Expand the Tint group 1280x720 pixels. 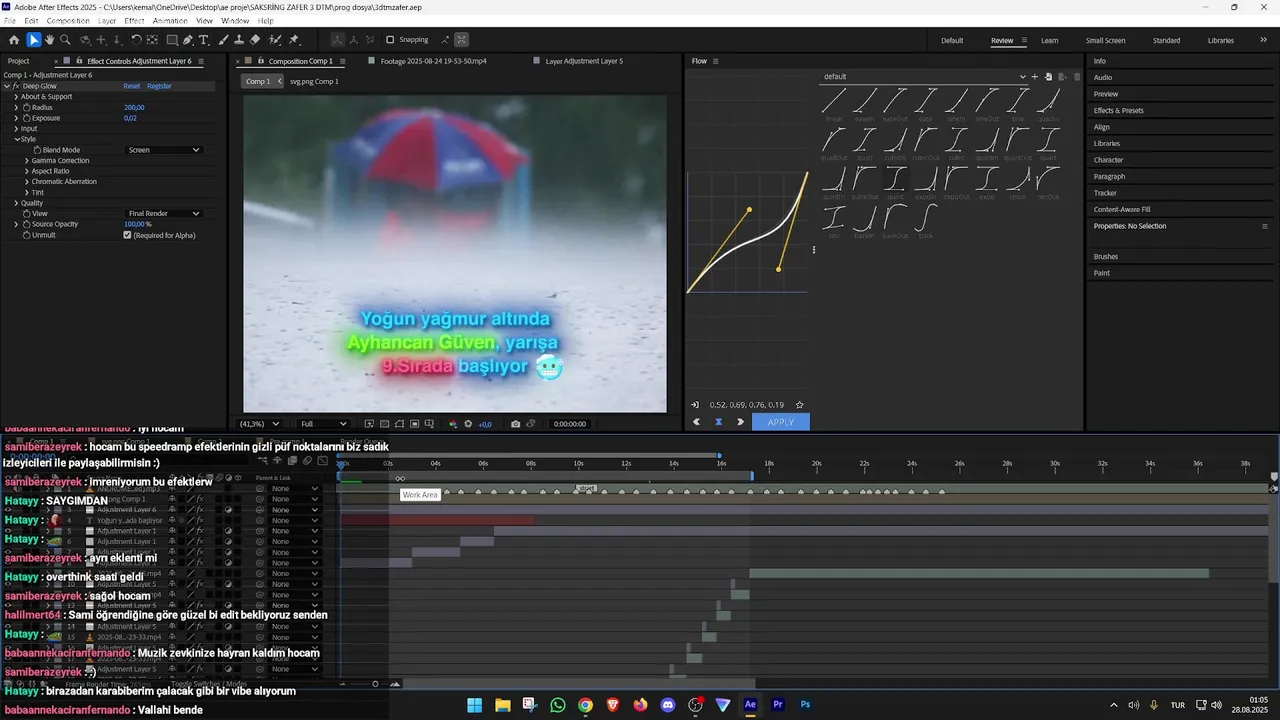[x=27, y=192]
